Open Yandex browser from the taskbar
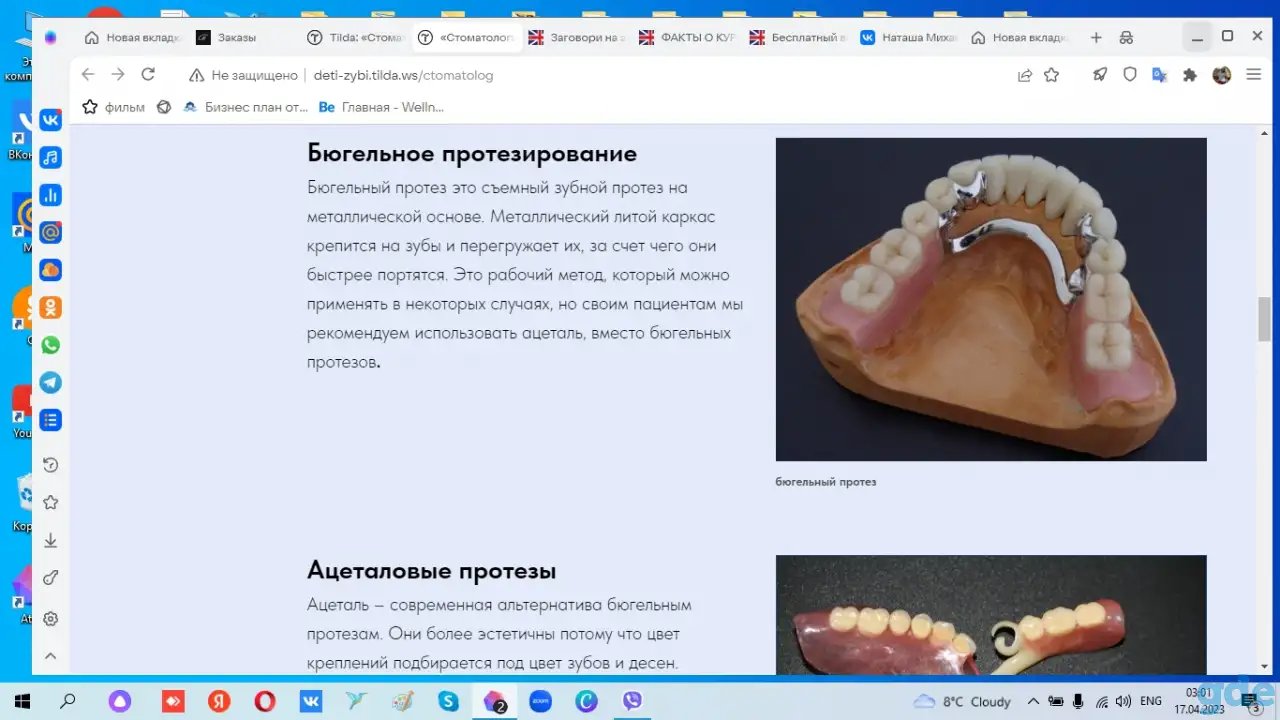Image resolution: width=1280 pixels, height=720 pixels. click(x=219, y=701)
